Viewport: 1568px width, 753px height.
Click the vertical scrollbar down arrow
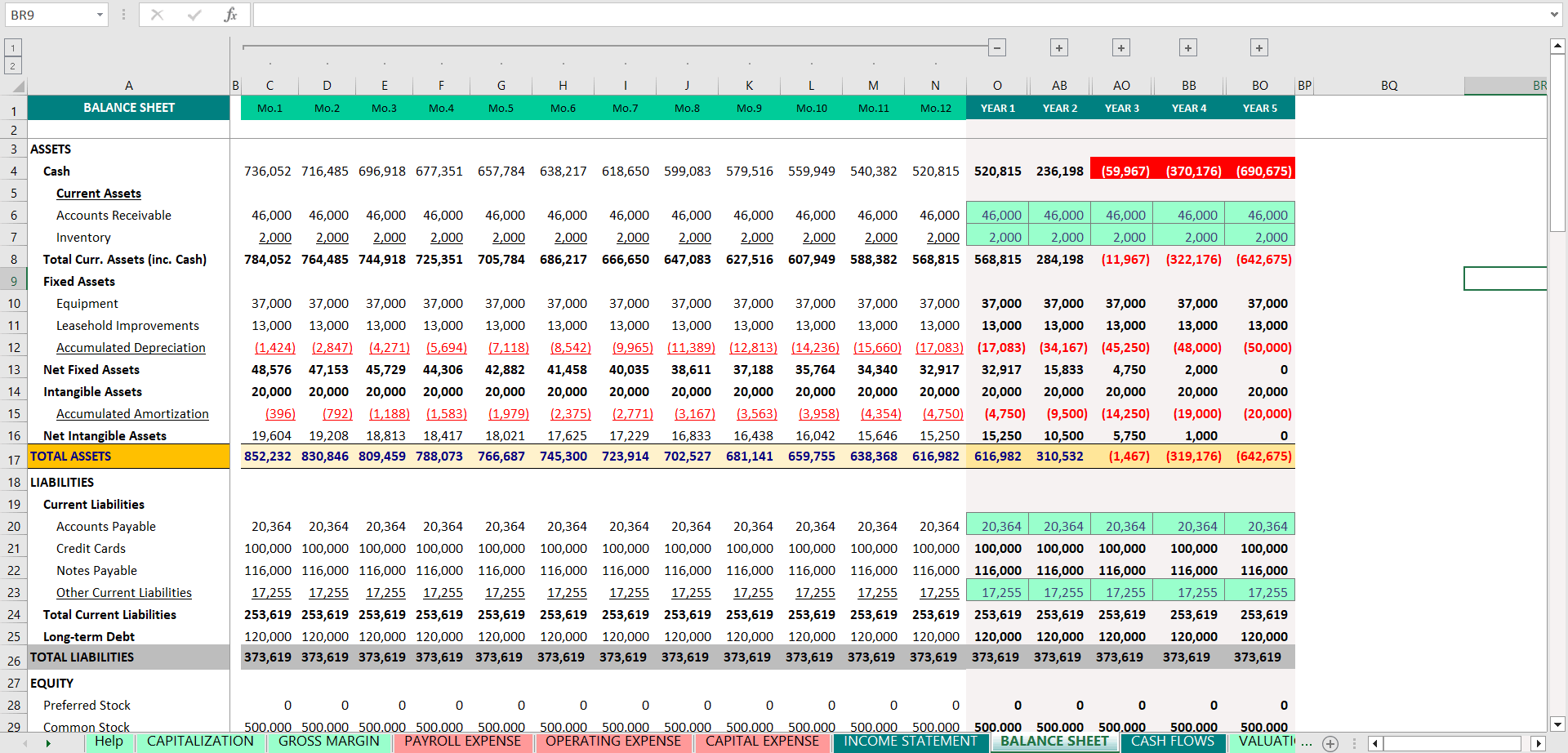point(1557,724)
